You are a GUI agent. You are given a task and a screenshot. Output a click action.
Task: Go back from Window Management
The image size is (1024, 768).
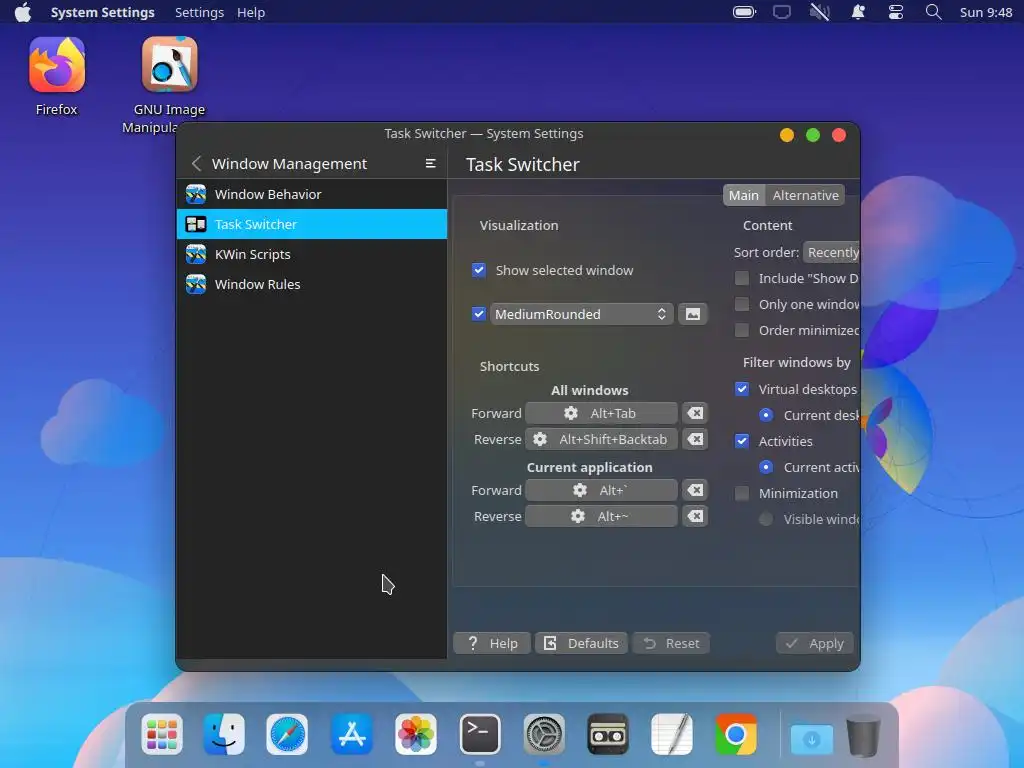pos(197,163)
